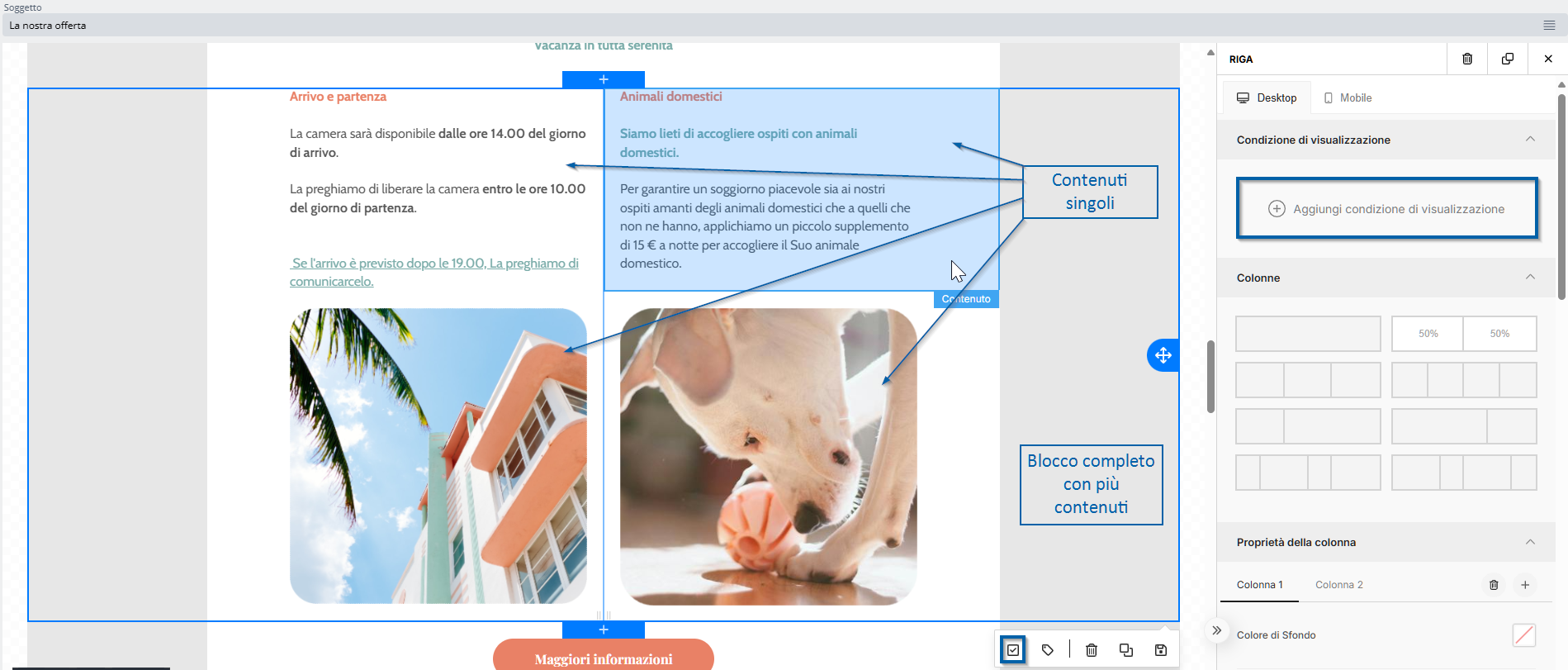
Task: Delete row using floating toolbar trash icon
Action: (x=1091, y=650)
